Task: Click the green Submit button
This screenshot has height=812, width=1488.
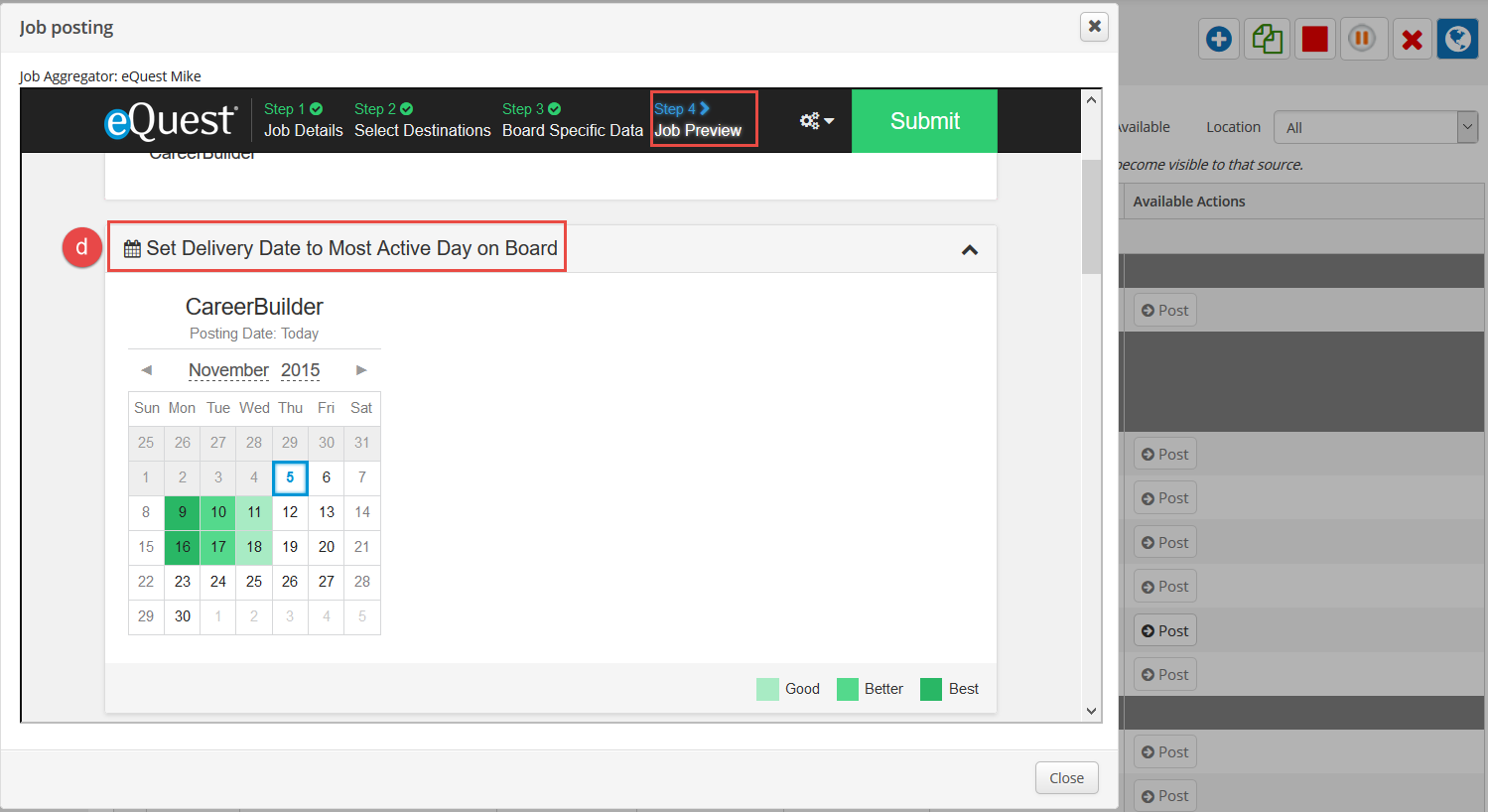Action: tap(924, 121)
